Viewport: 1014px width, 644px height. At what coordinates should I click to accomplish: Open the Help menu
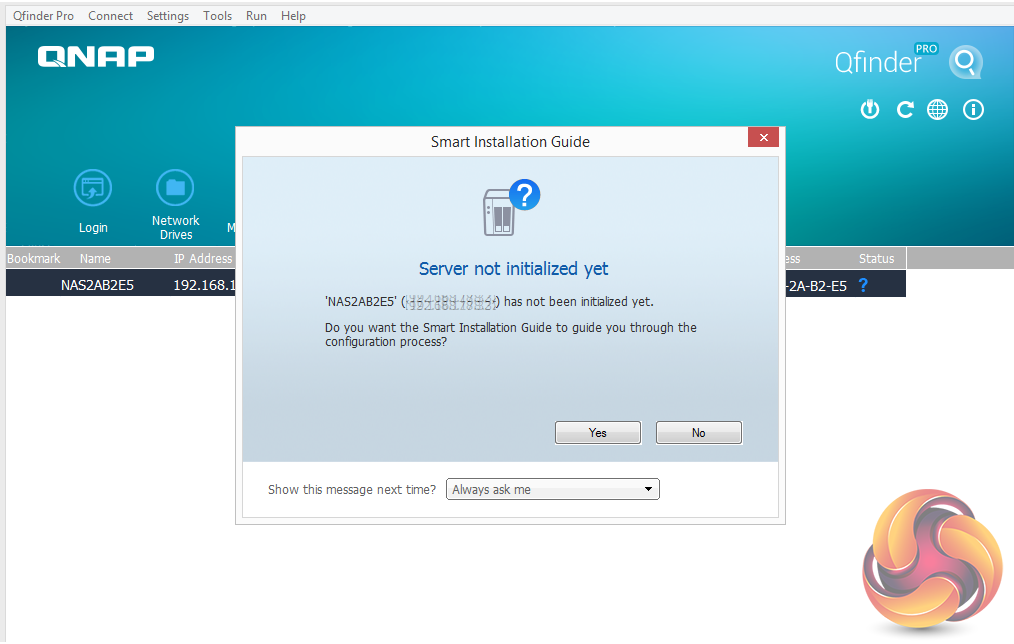[x=293, y=16]
